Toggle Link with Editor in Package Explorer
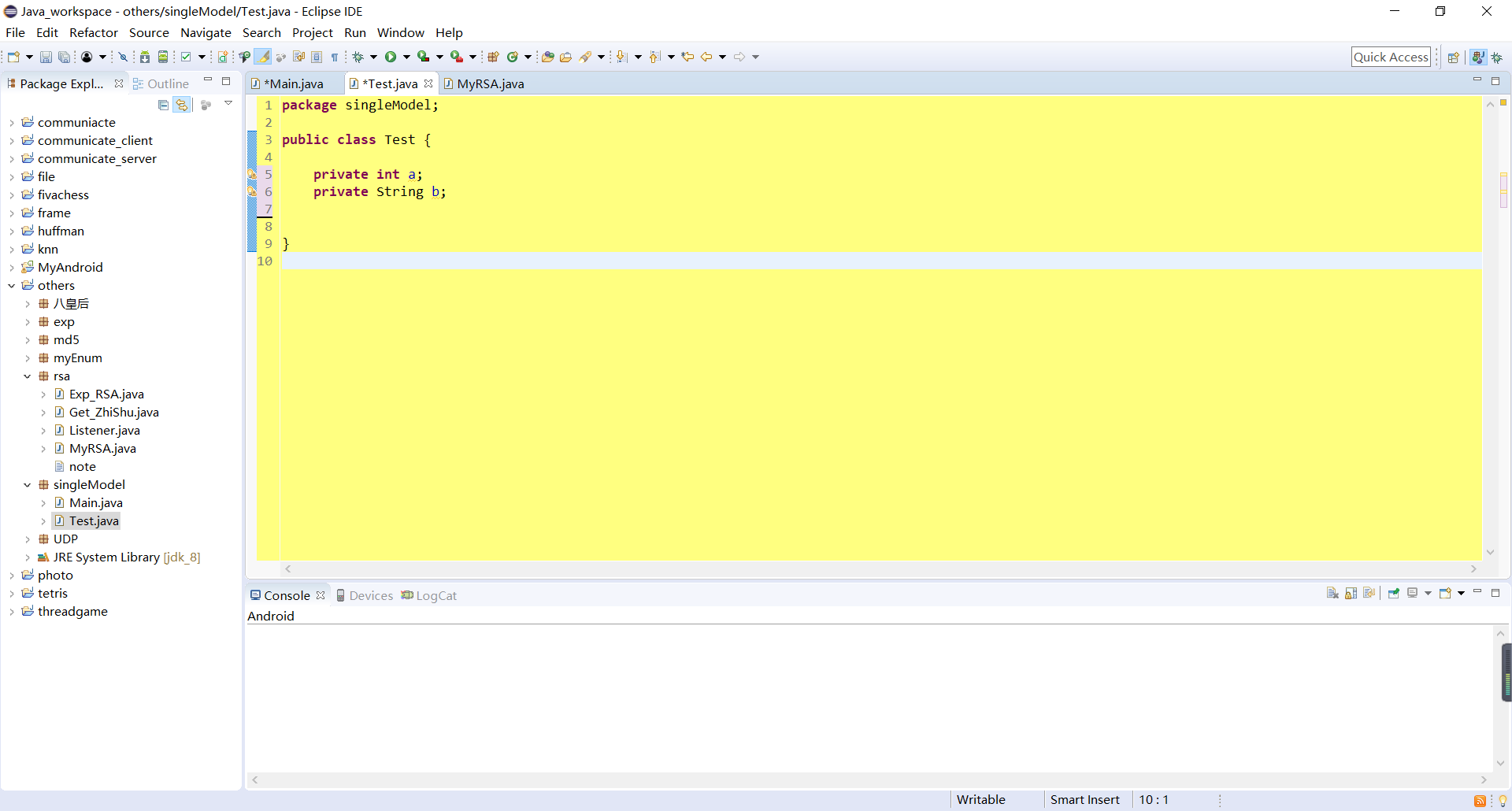Image resolution: width=1512 pixels, height=811 pixels. coord(182,105)
